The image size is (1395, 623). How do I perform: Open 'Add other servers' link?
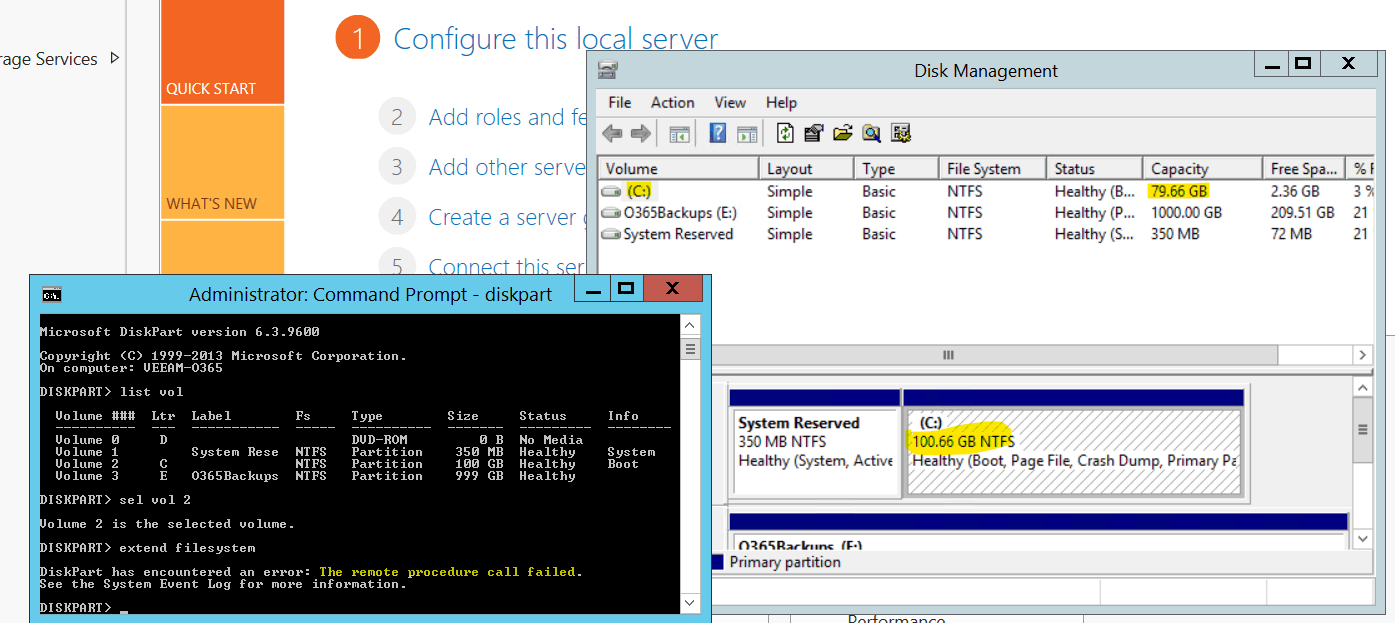[x=507, y=167]
